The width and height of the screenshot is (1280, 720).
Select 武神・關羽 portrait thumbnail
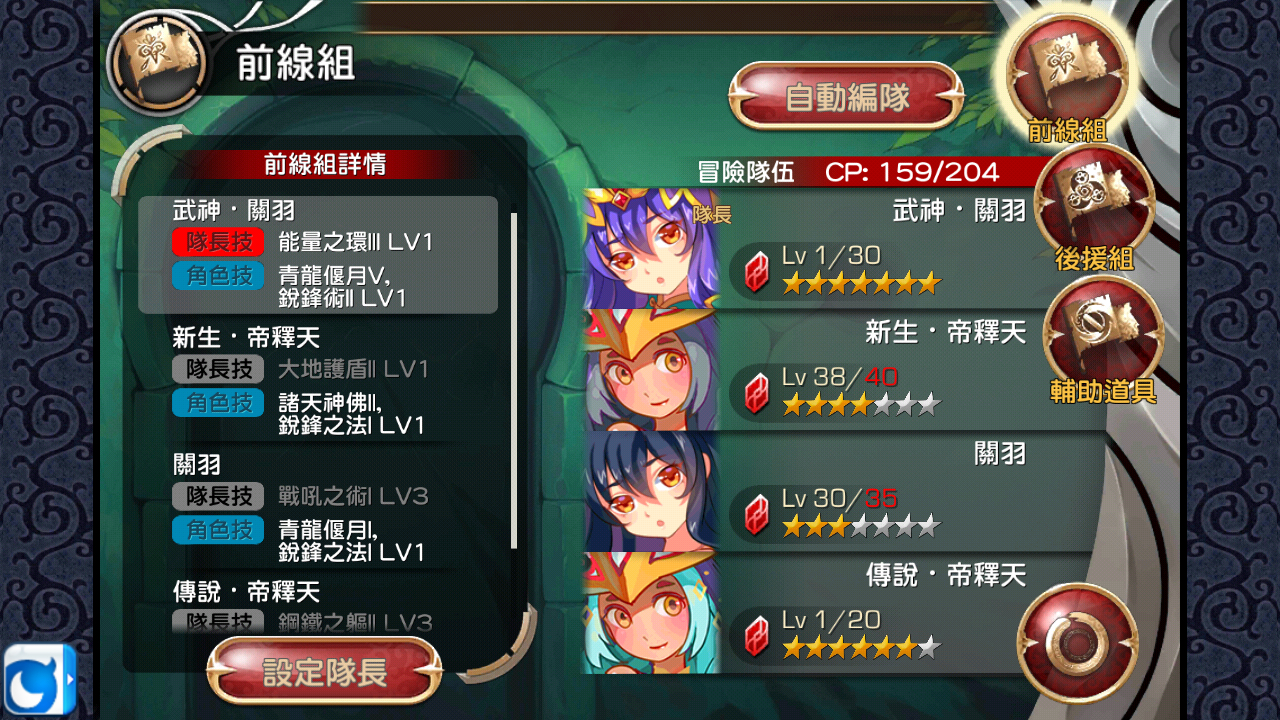(x=651, y=249)
